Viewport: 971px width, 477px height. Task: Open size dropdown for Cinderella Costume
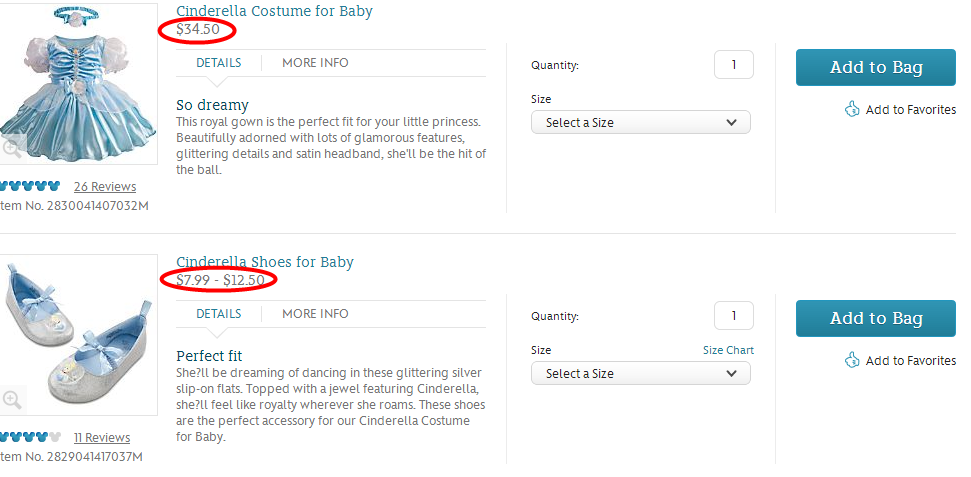[x=640, y=122]
